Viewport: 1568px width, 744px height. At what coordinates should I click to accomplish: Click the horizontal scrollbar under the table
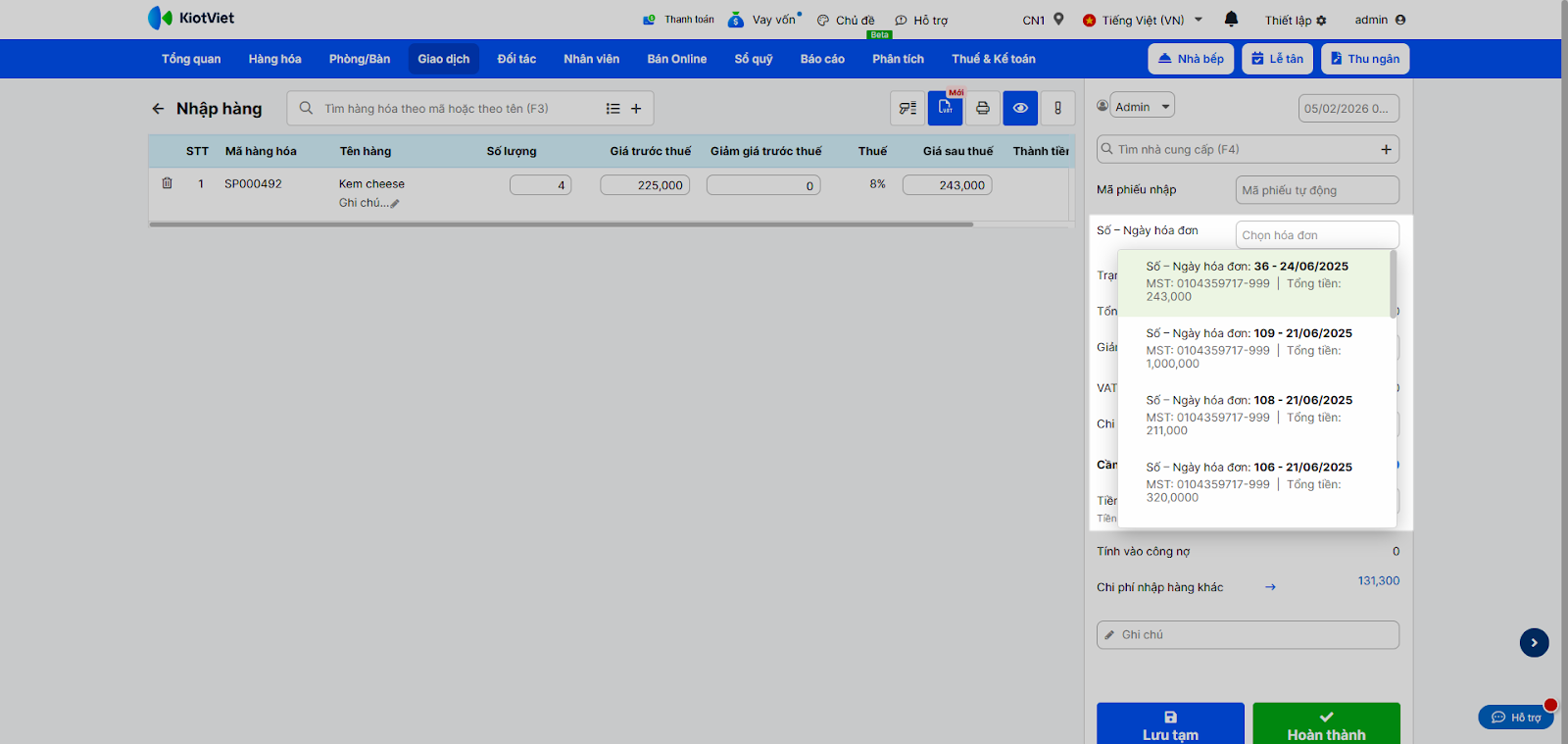click(561, 224)
